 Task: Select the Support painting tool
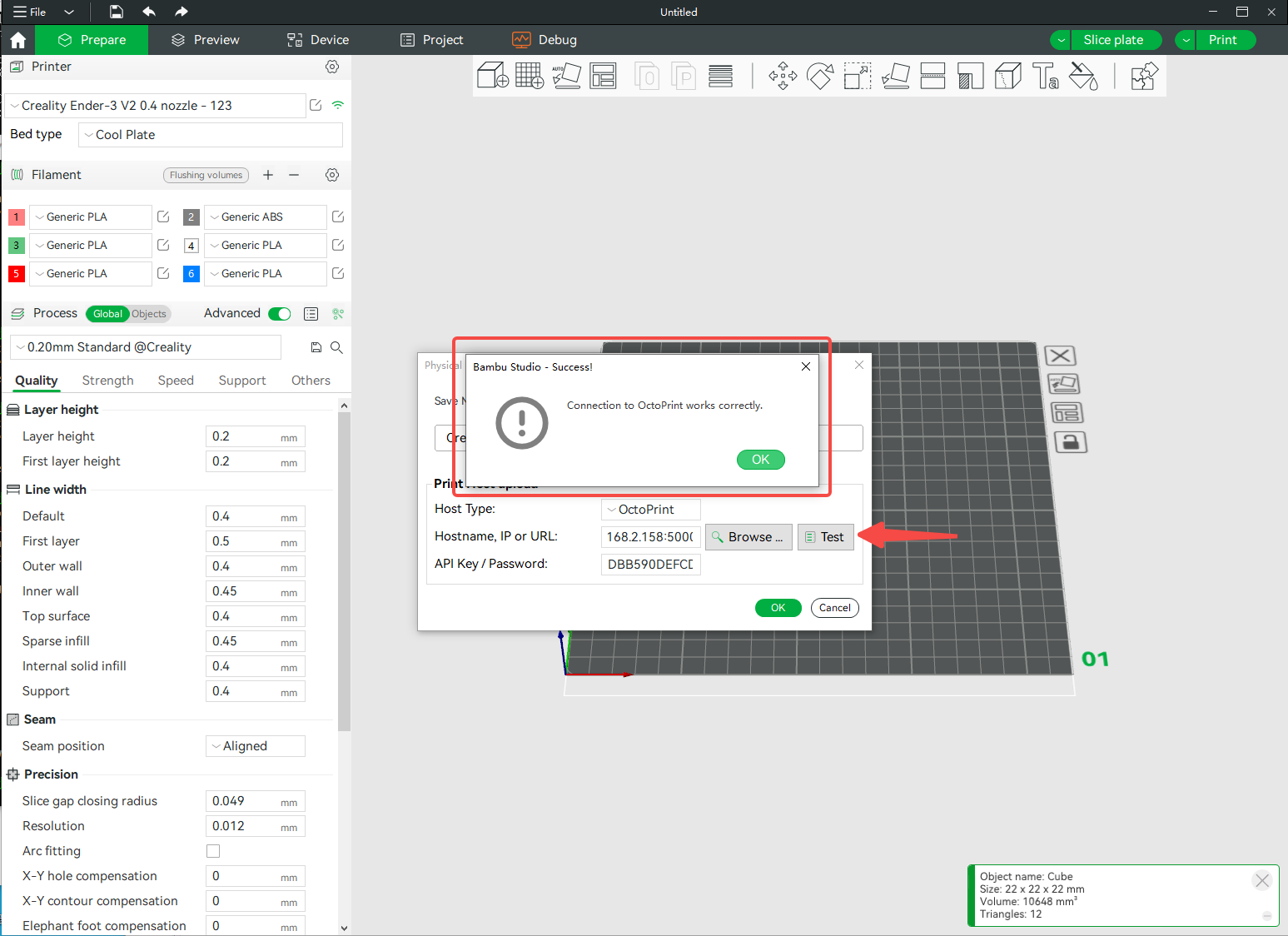point(970,76)
